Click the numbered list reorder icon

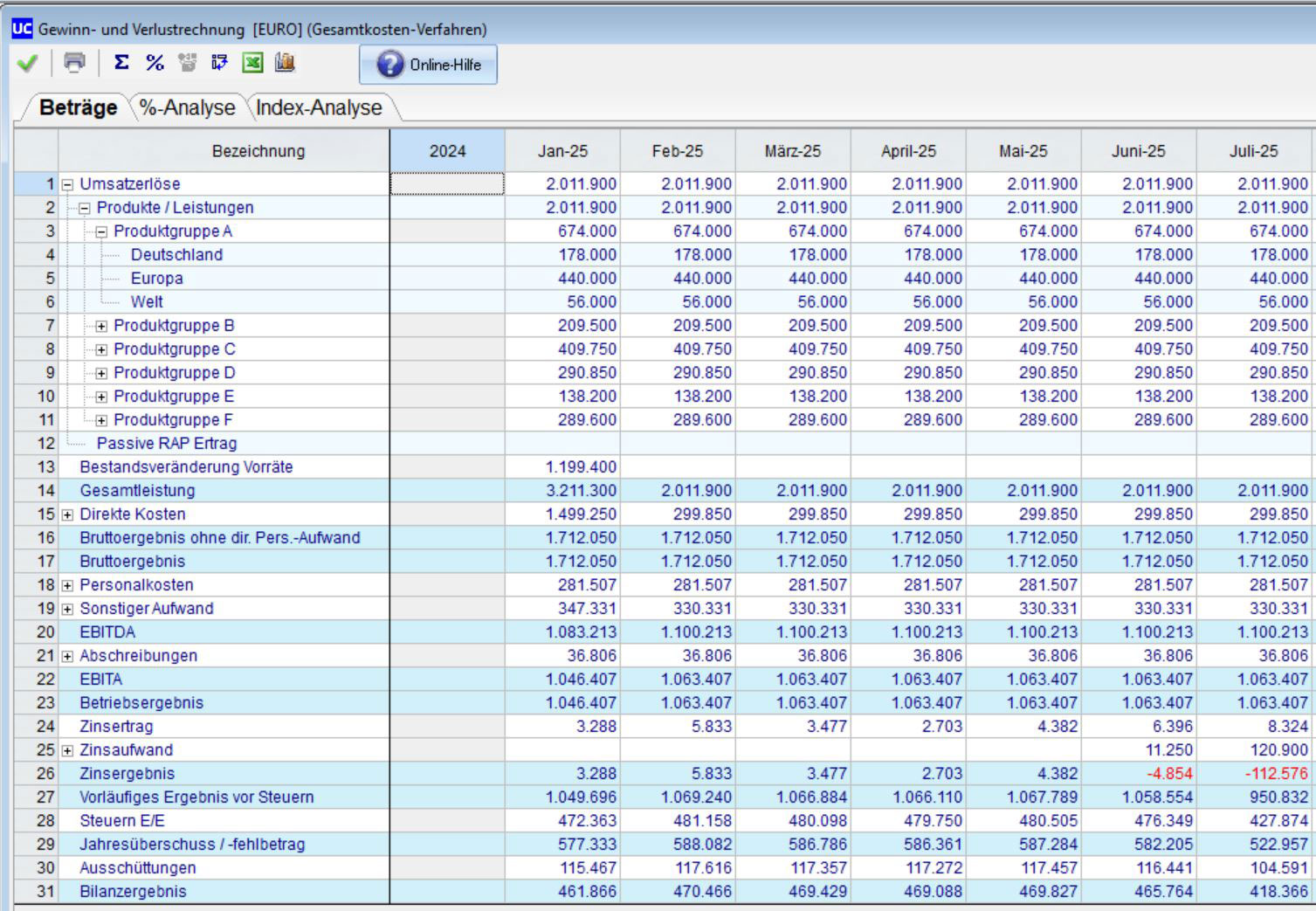tap(219, 63)
